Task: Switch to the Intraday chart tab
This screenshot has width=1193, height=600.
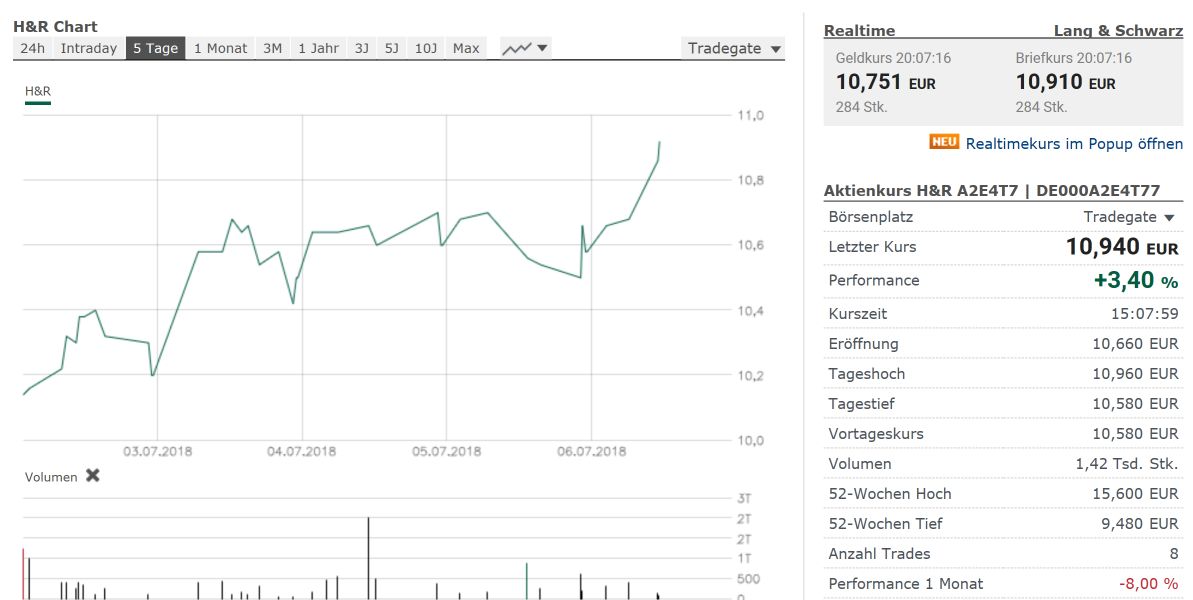Action: click(89, 48)
